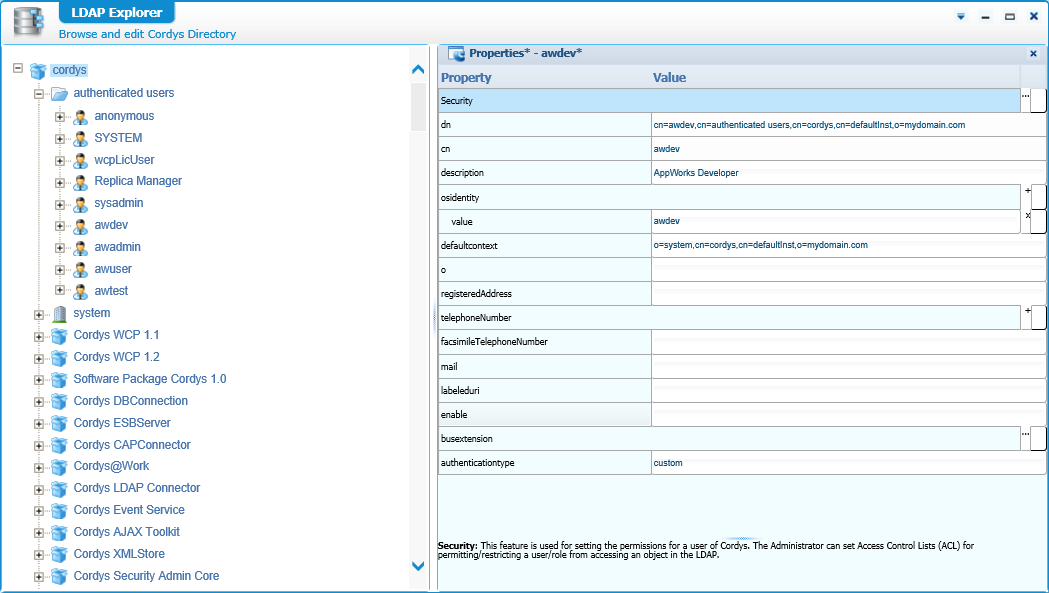Click the Cordys DBConnection package icon
Image resolution: width=1049 pixels, height=593 pixels.
pos(60,402)
